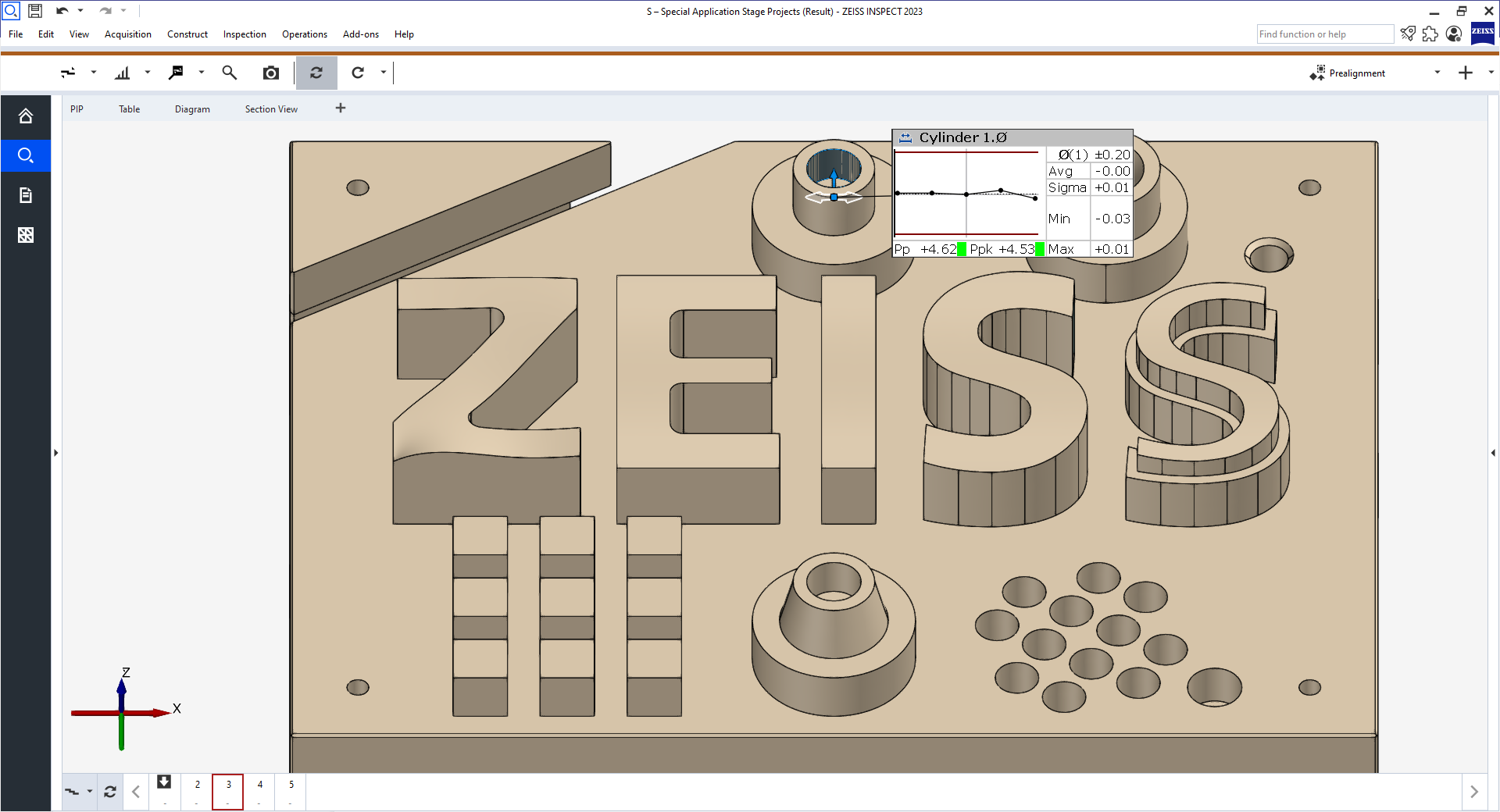Screen dimensions: 1500x812
Task: Open the stage trend dropdown in bottom bar
Action: pos(91,791)
